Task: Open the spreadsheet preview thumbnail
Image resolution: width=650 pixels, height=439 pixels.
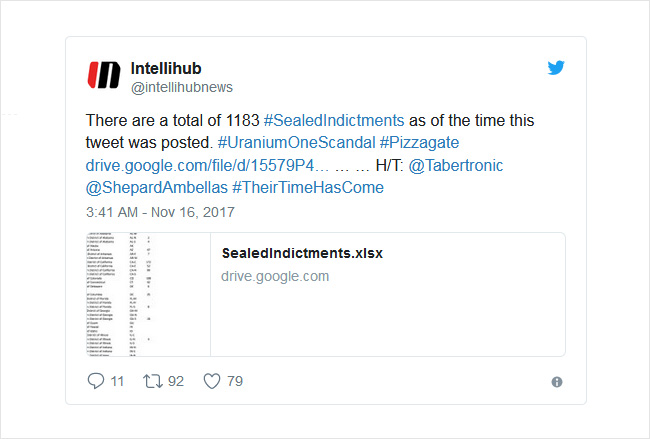Action: pos(148,294)
